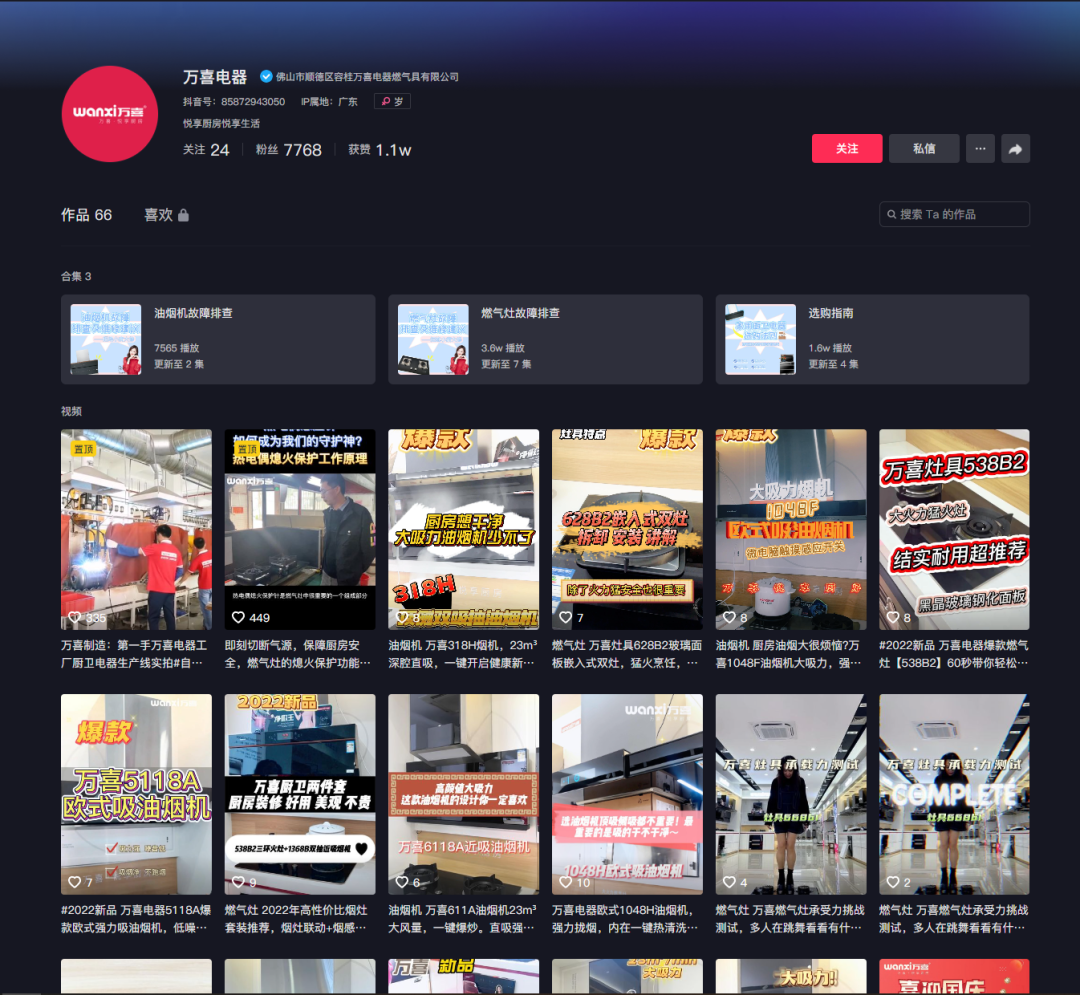
Task: Click heart icon on 628B2 video
Action: 565,618
